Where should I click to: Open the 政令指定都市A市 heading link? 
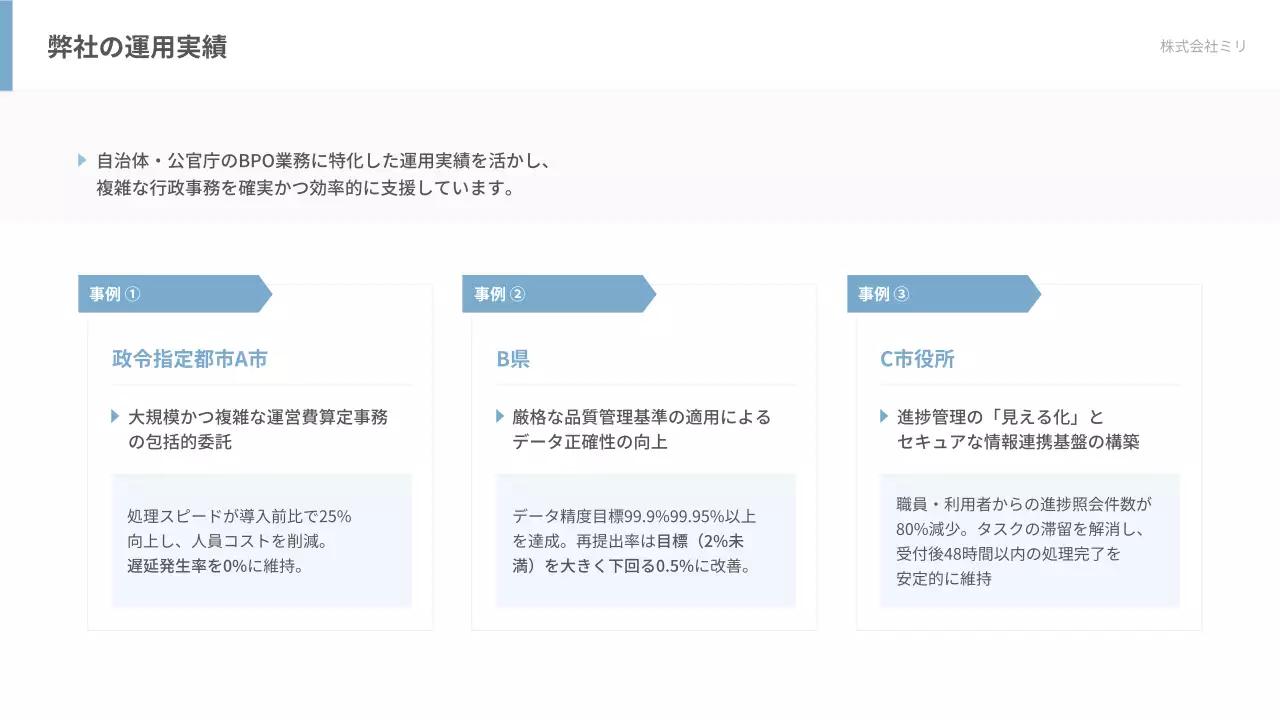[x=189, y=359]
